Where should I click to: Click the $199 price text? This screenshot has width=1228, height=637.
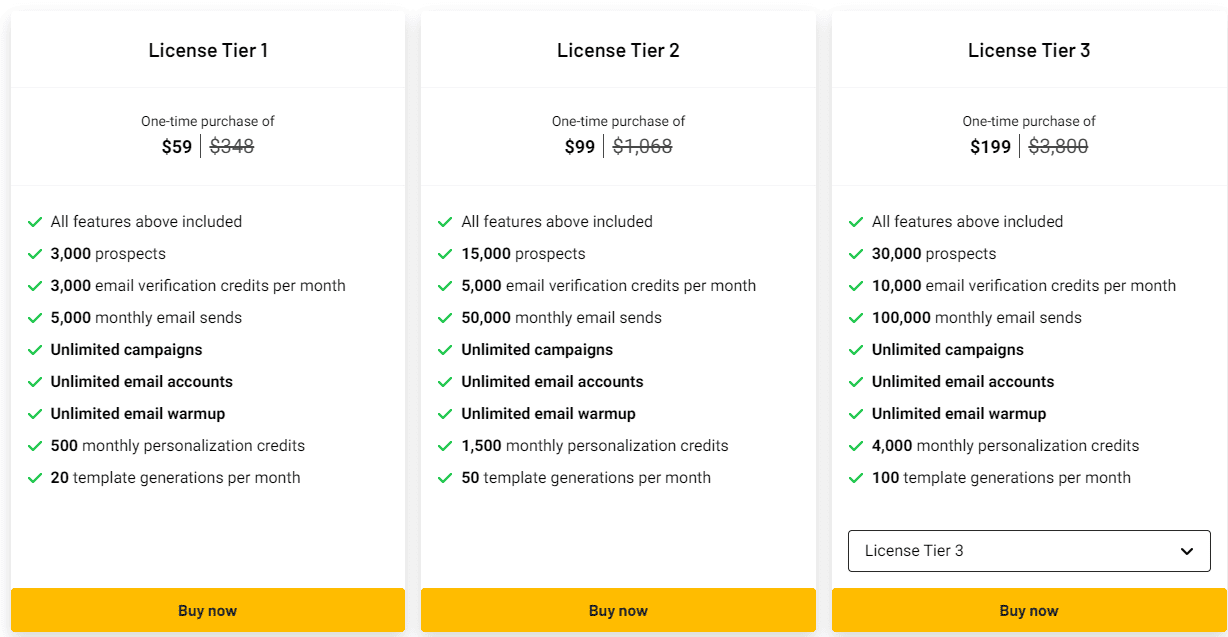(x=991, y=147)
